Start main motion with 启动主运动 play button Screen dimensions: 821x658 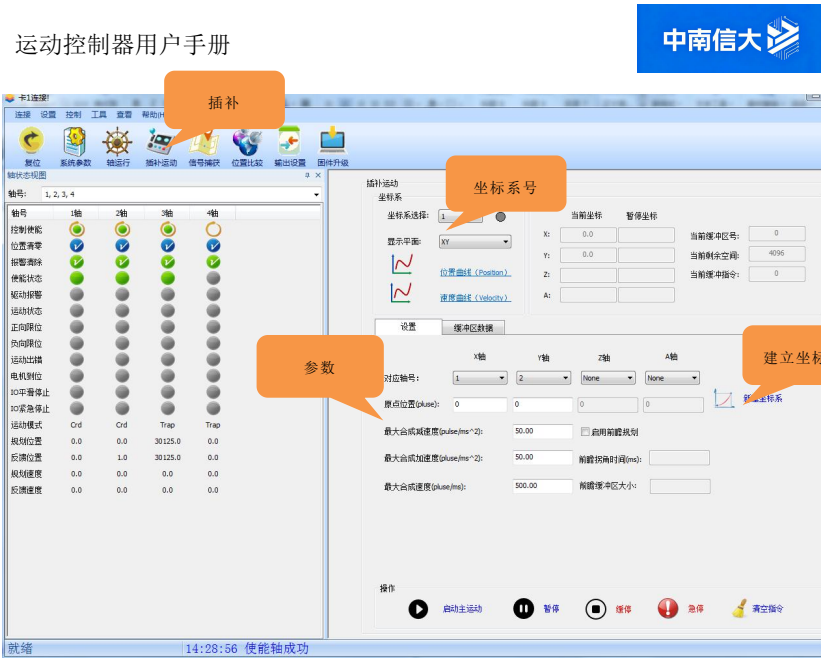click(418, 608)
